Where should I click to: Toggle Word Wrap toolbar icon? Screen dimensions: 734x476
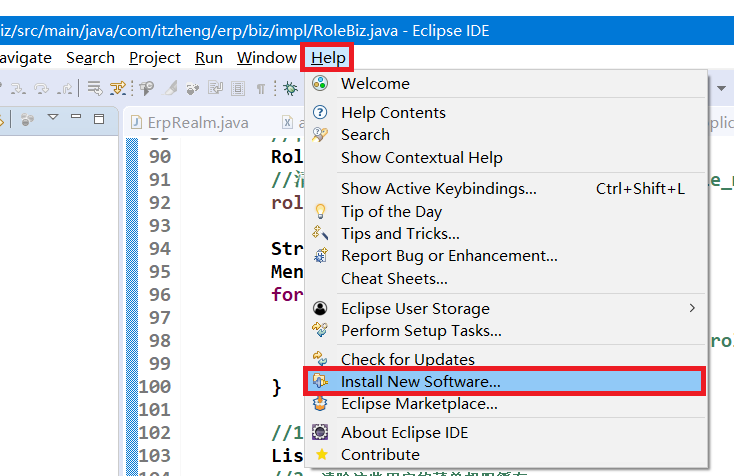(215, 88)
